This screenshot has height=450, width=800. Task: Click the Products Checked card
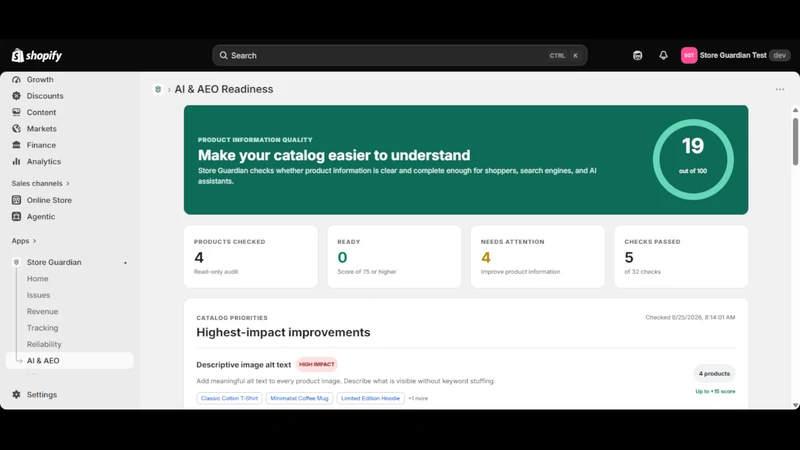(251, 257)
